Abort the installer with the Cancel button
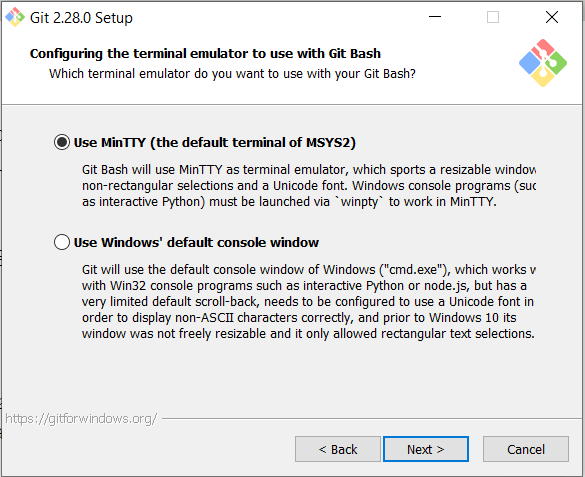 526,449
